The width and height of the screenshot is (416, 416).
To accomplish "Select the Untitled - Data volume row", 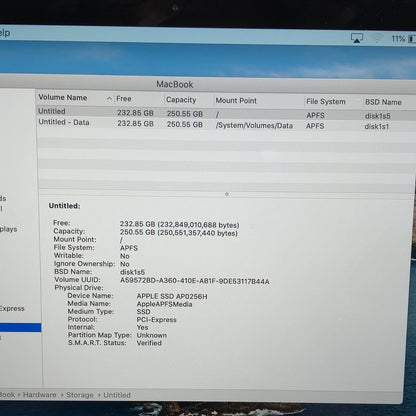I will click(226, 124).
